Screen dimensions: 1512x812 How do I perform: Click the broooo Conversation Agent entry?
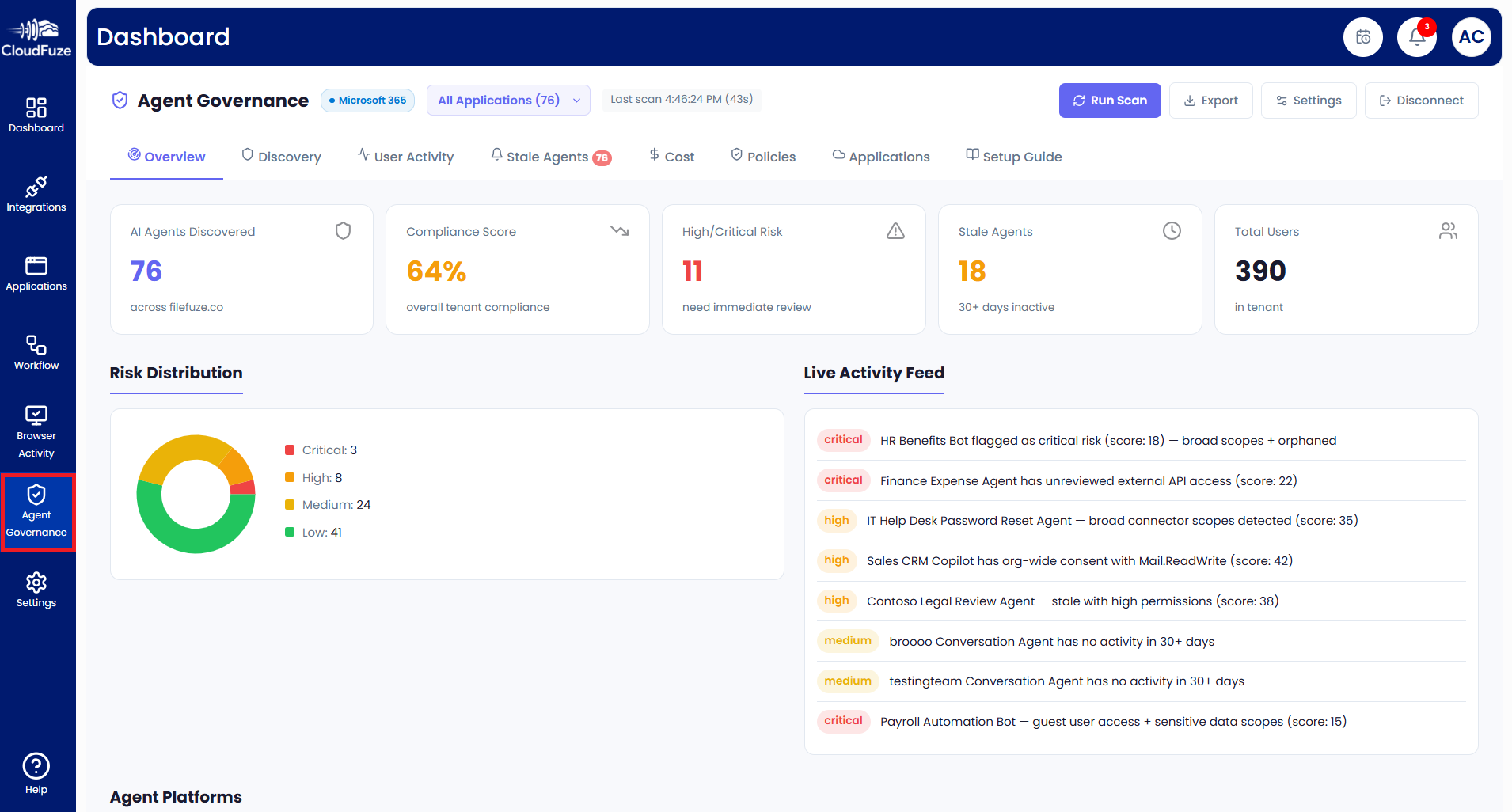pyautogui.click(x=1141, y=642)
